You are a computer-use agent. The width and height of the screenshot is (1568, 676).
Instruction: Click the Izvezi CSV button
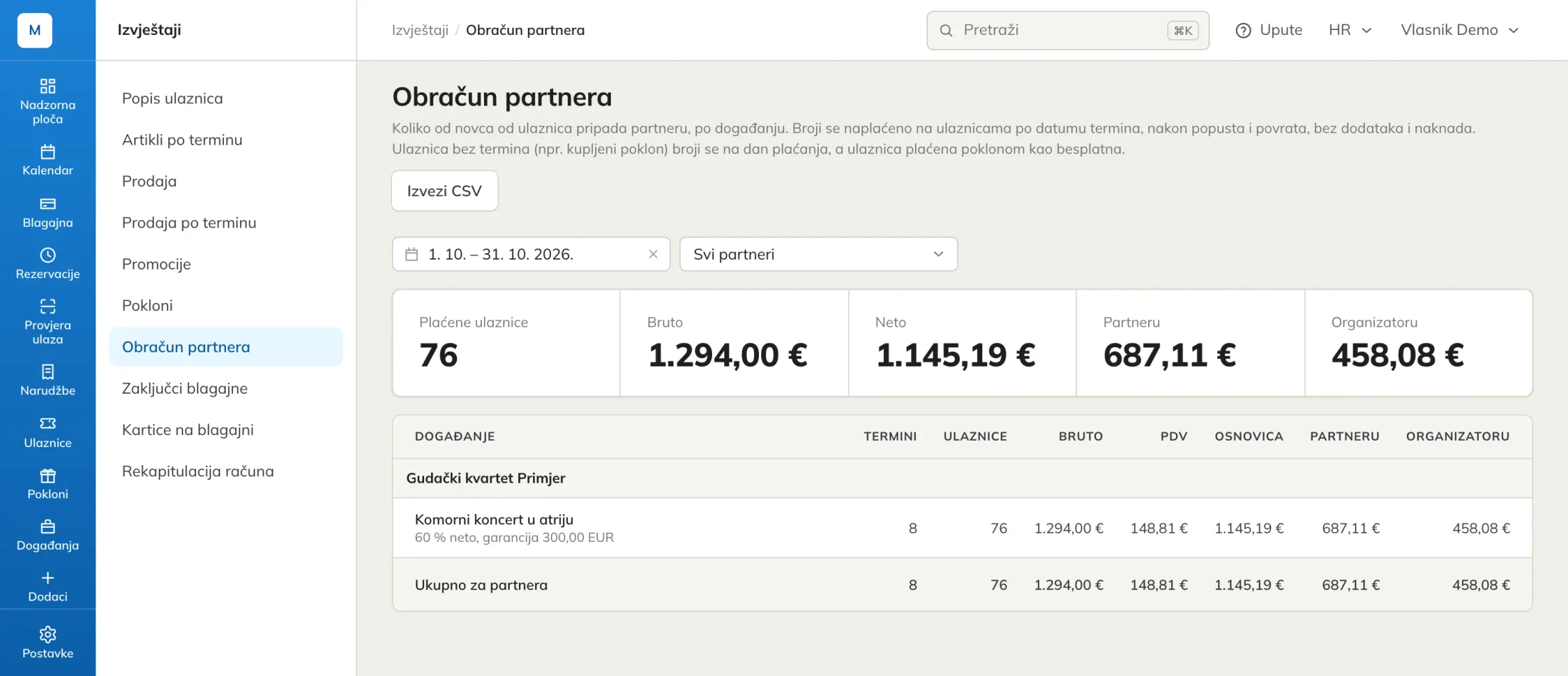point(445,191)
